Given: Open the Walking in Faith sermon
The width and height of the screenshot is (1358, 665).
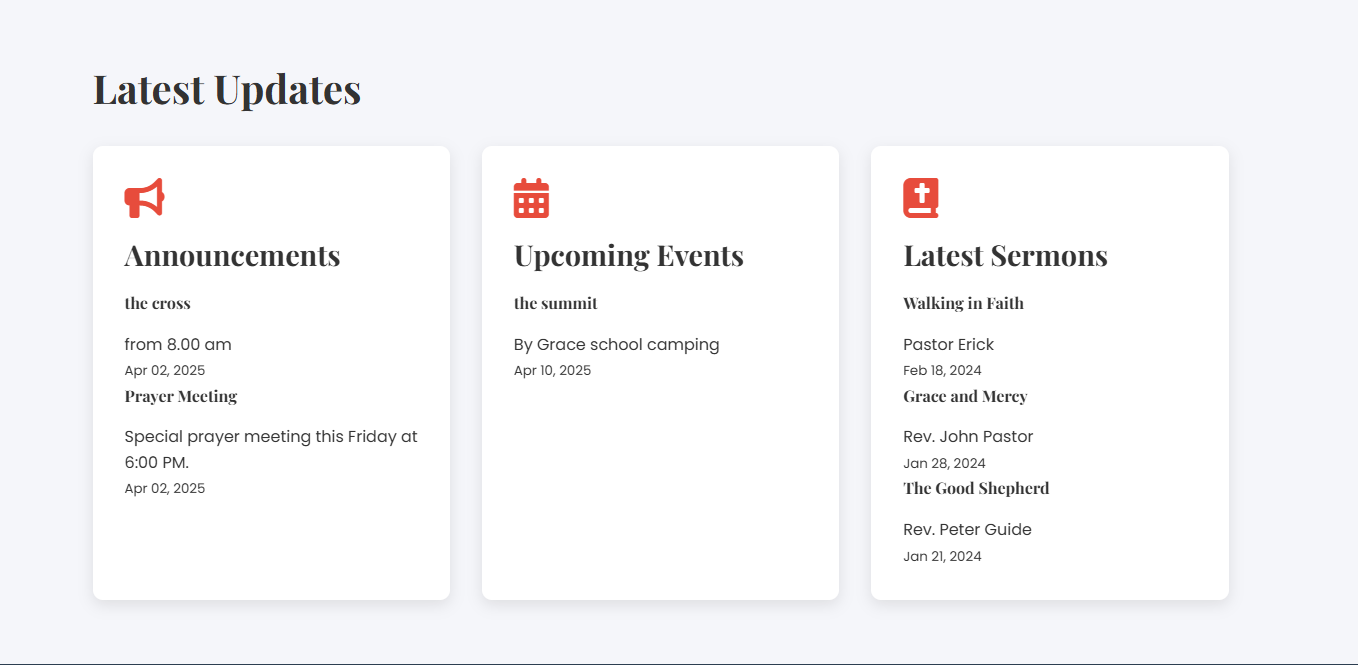Looking at the screenshot, I should tap(963, 303).
